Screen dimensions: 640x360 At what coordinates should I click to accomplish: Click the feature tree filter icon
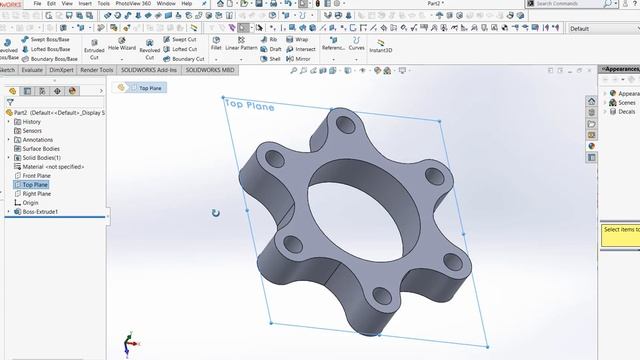click(10, 102)
